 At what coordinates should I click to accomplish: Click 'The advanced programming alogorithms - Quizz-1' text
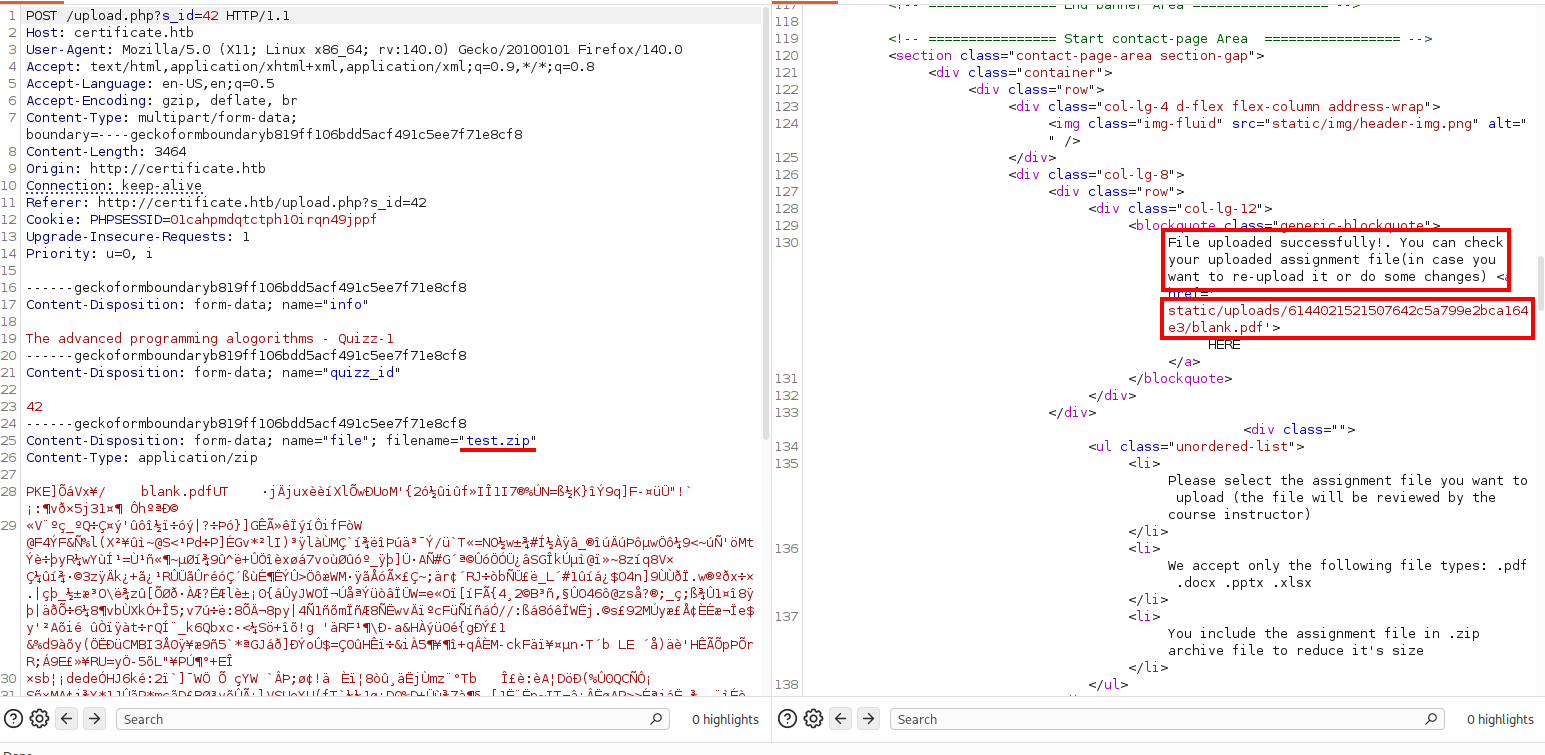pyautogui.click(x=210, y=339)
